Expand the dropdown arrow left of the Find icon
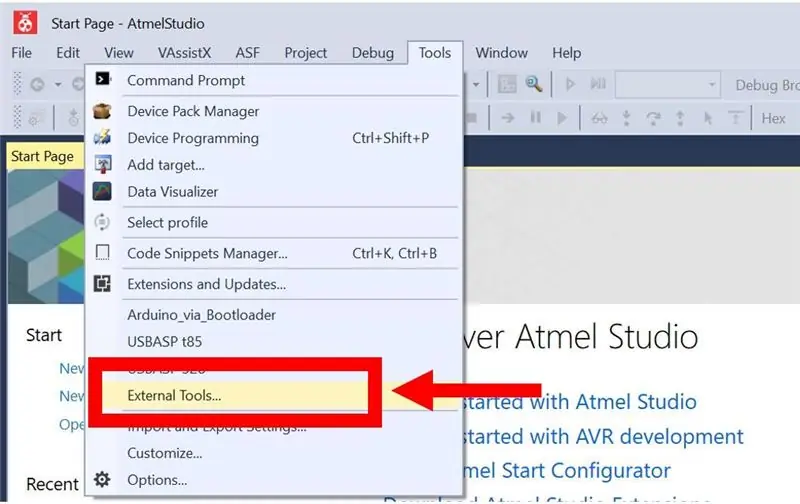The image size is (800, 504). pos(476,84)
